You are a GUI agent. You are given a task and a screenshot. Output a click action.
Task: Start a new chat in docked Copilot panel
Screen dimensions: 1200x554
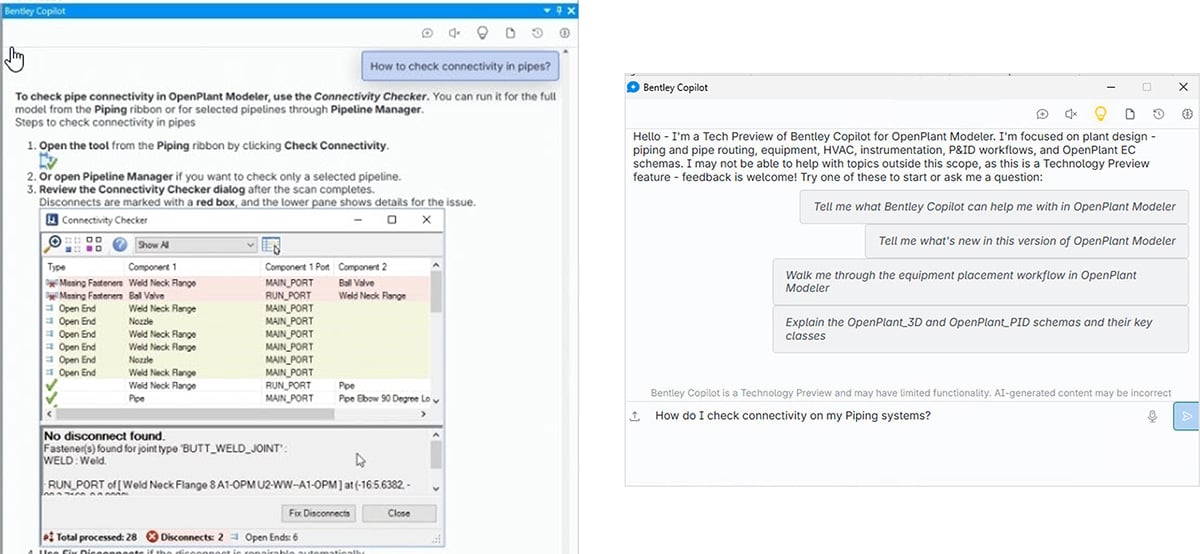click(x=427, y=33)
